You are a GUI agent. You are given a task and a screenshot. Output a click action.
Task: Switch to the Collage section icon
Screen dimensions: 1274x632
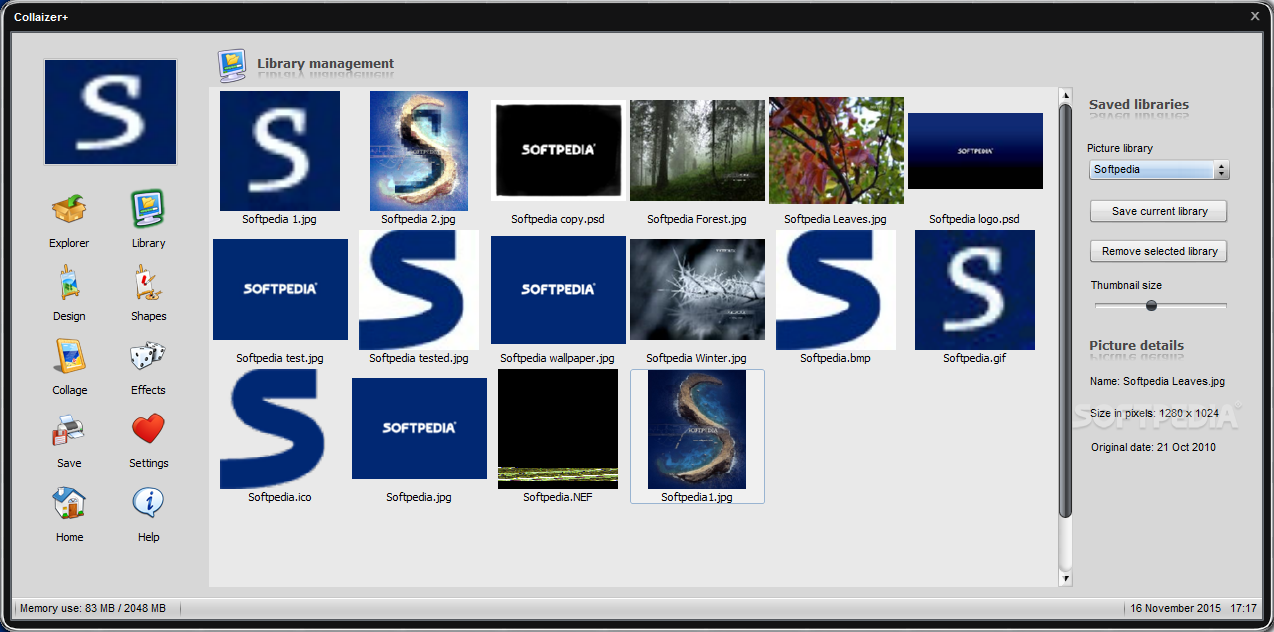point(69,357)
